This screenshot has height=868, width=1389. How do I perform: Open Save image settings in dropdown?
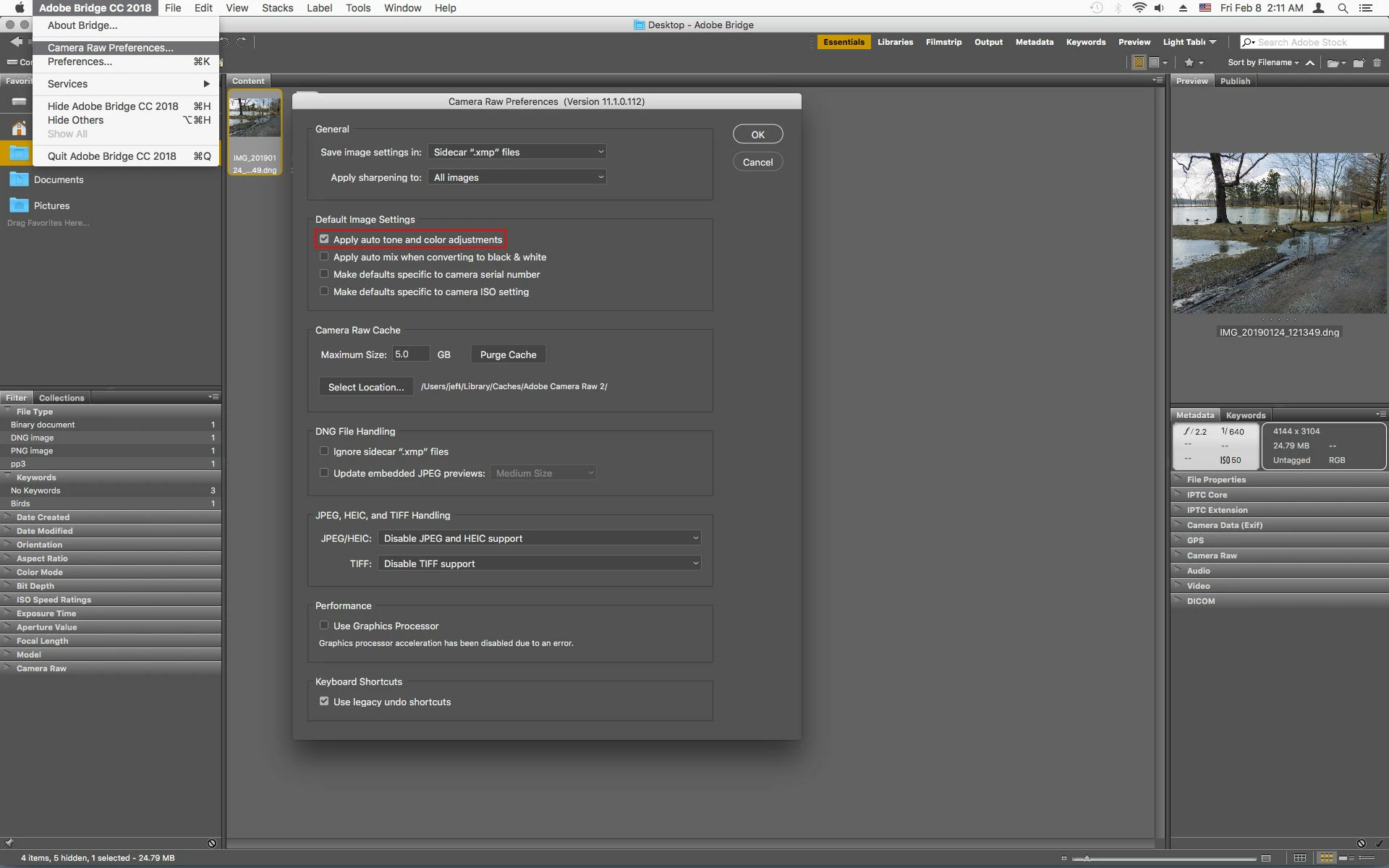pos(517,152)
